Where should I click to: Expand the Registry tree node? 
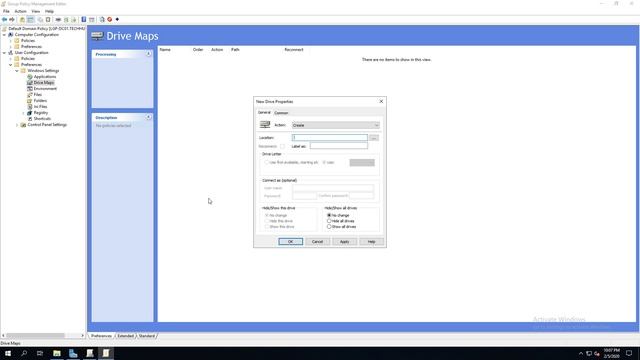(23, 113)
